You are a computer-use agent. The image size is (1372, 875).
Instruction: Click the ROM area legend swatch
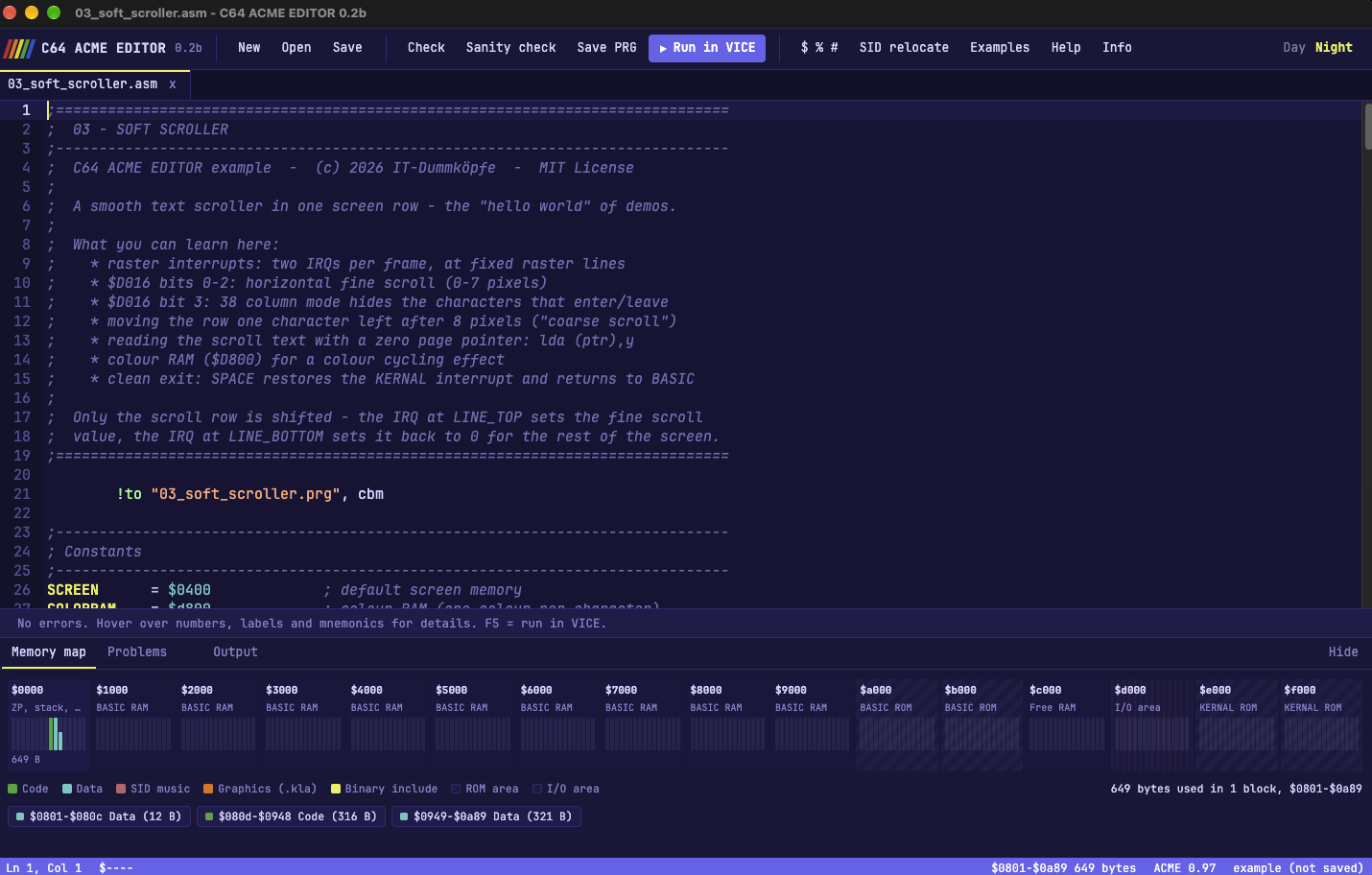(x=456, y=790)
